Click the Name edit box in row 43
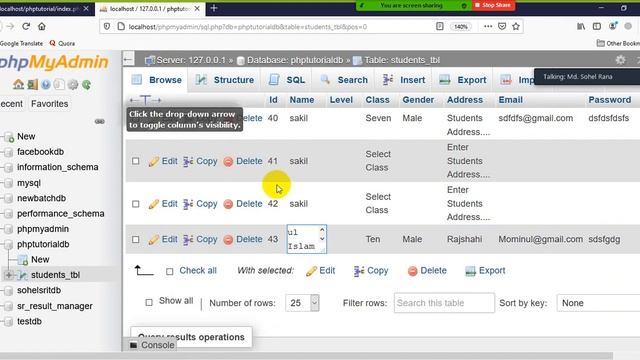 tap(307, 239)
